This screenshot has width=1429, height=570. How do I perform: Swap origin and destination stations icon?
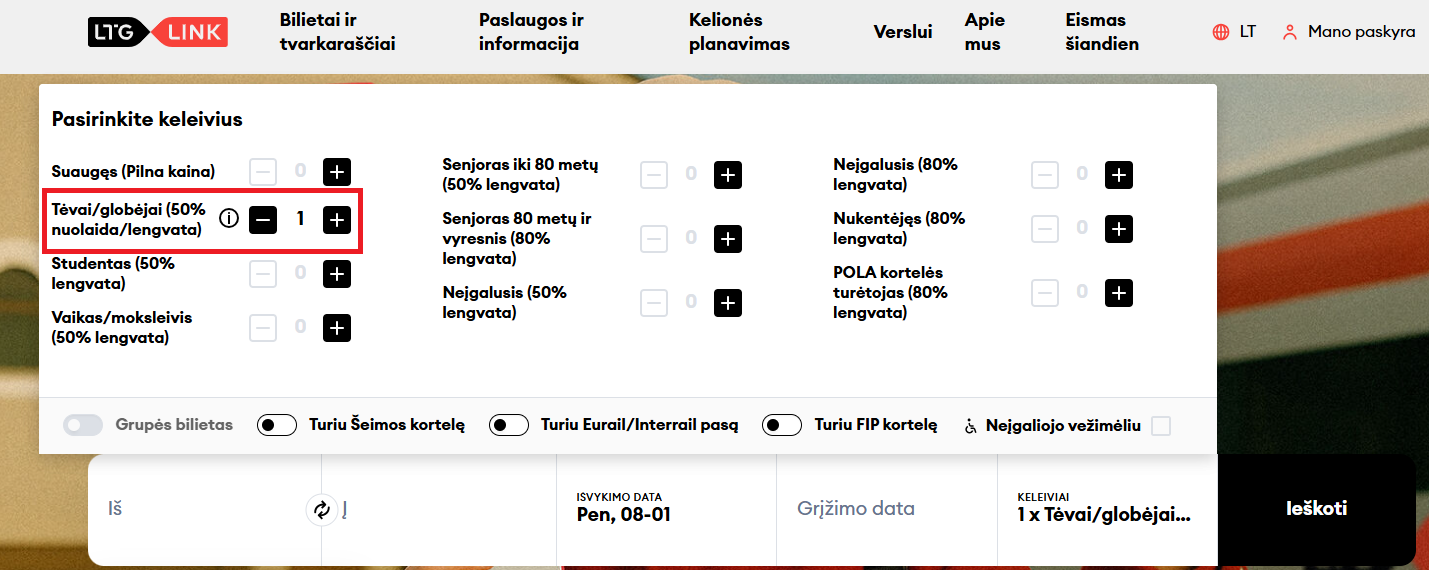click(x=321, y=510)
